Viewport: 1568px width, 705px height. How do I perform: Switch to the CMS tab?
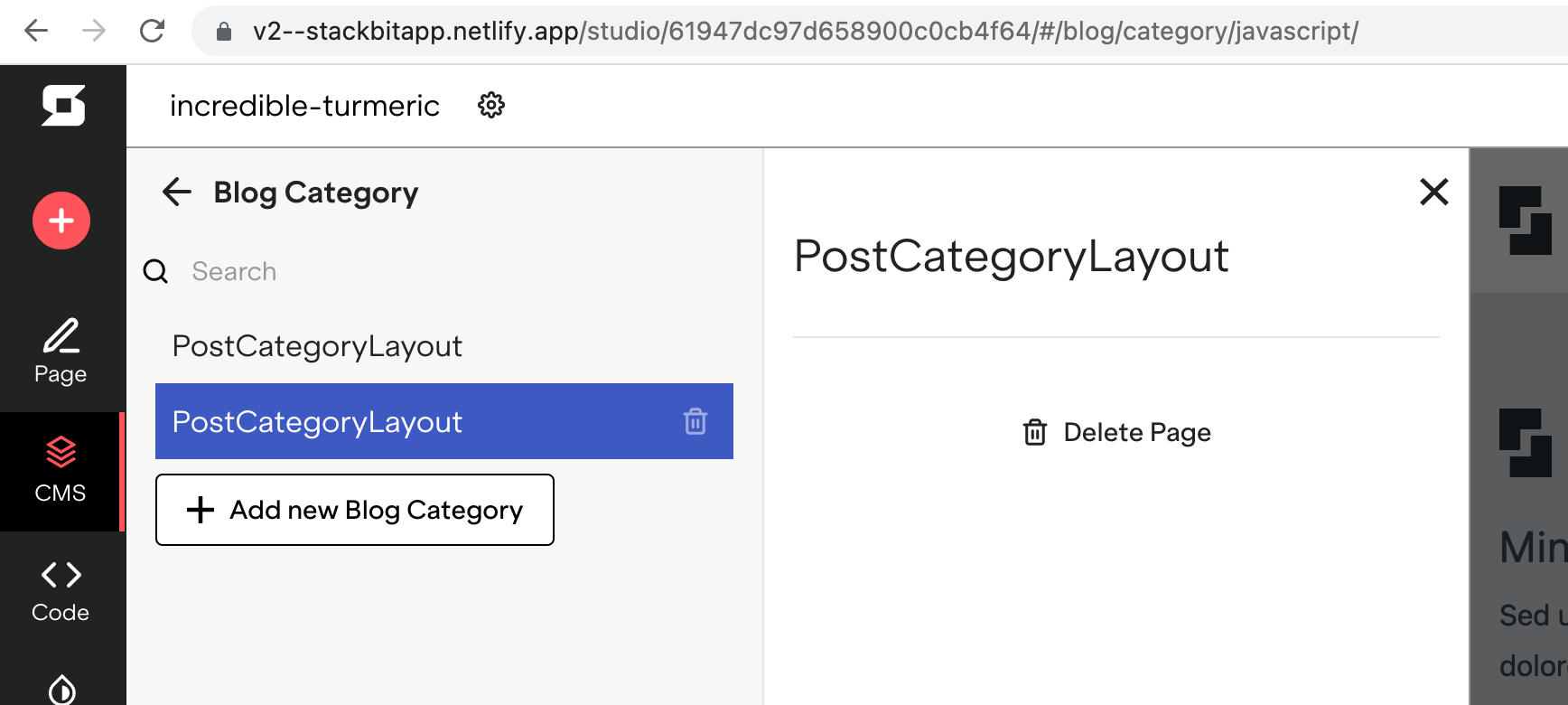[61, 470]
